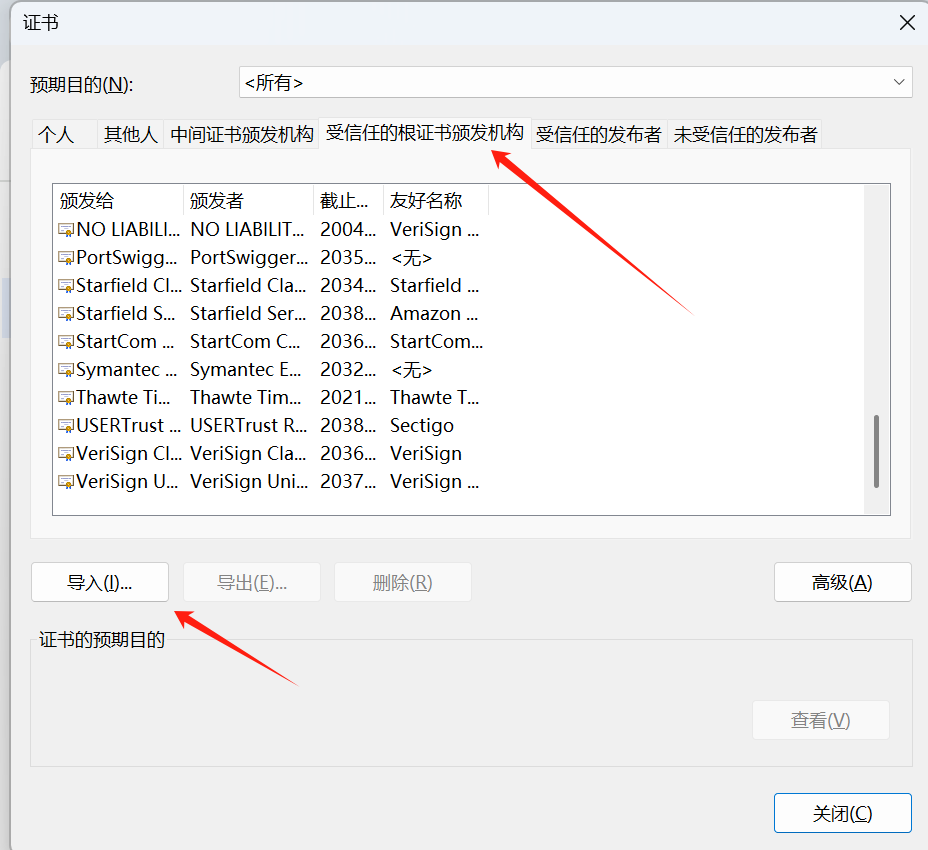Select issuer cell Starfield Cla...

click(248, 285)
